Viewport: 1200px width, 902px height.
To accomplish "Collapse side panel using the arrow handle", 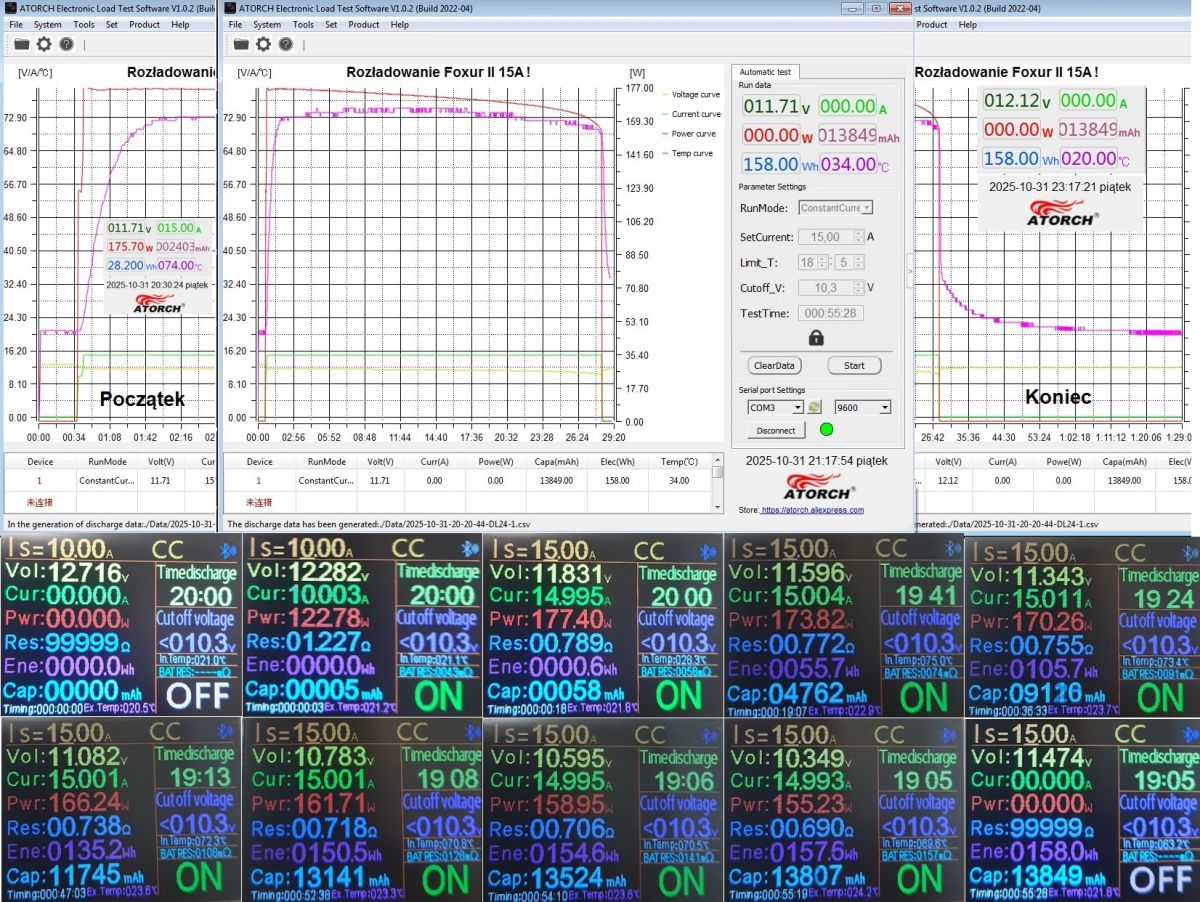I will click(x=910, y=270).
